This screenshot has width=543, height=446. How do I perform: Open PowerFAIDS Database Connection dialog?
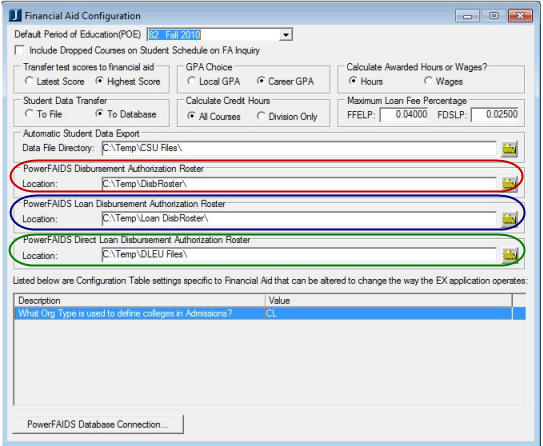[98, 424]
